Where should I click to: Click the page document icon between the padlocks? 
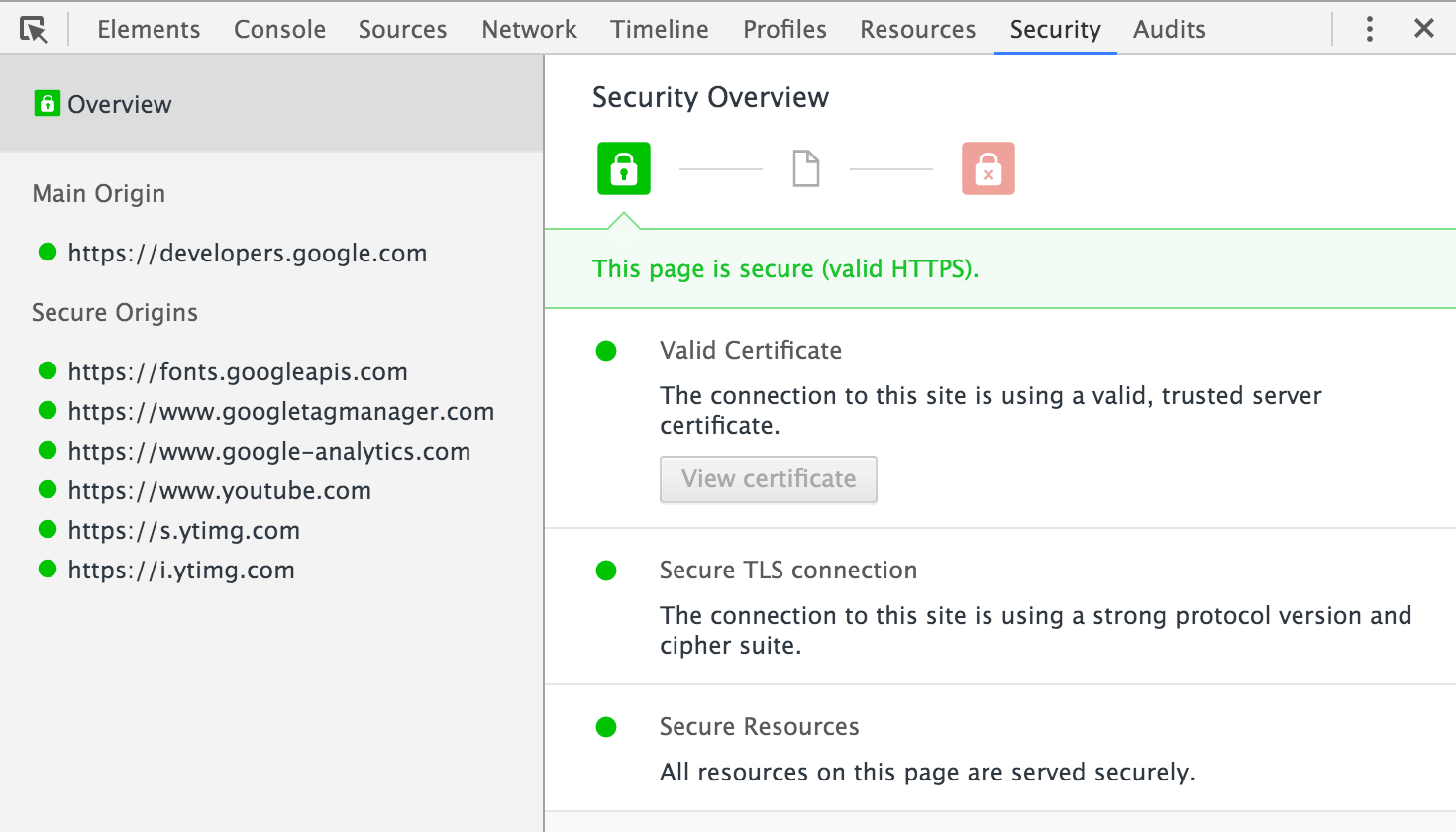tap(805, 168)
